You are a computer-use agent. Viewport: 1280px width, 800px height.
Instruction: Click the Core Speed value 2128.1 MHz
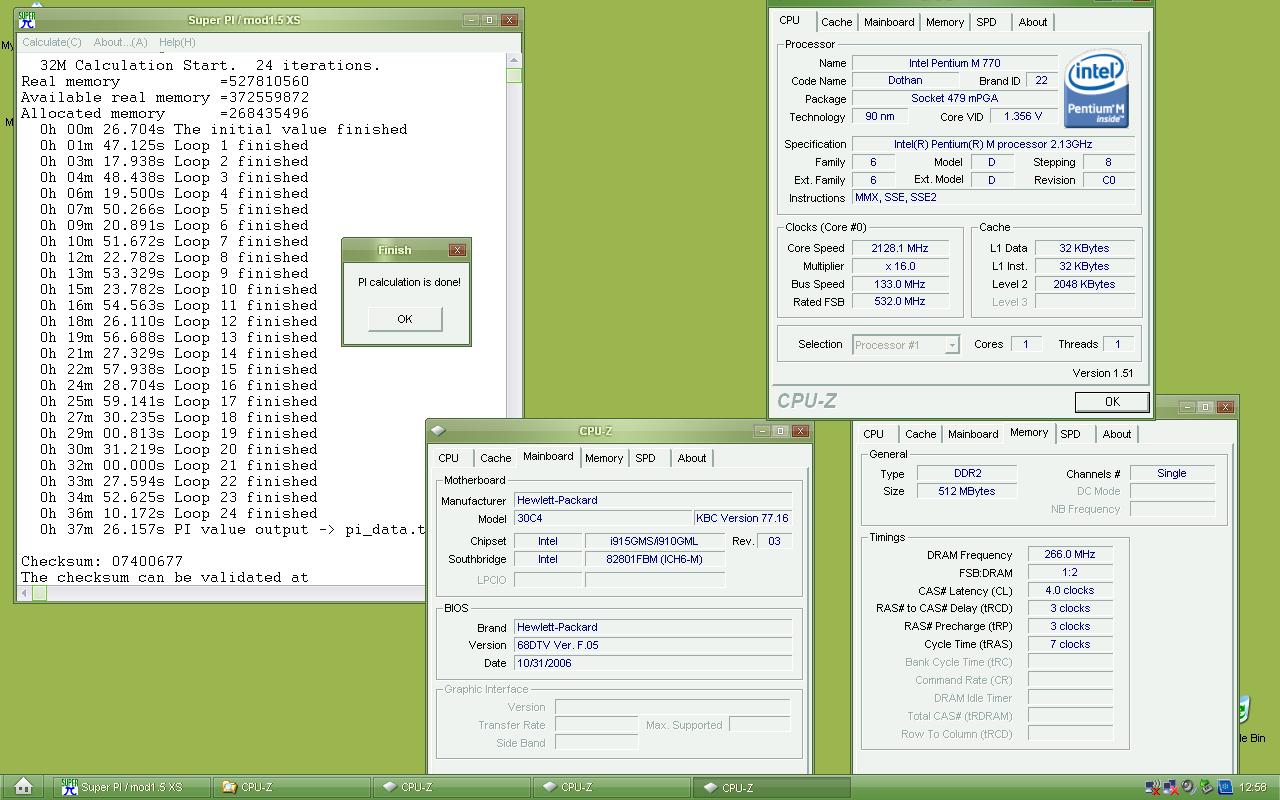tap(900, 248)
